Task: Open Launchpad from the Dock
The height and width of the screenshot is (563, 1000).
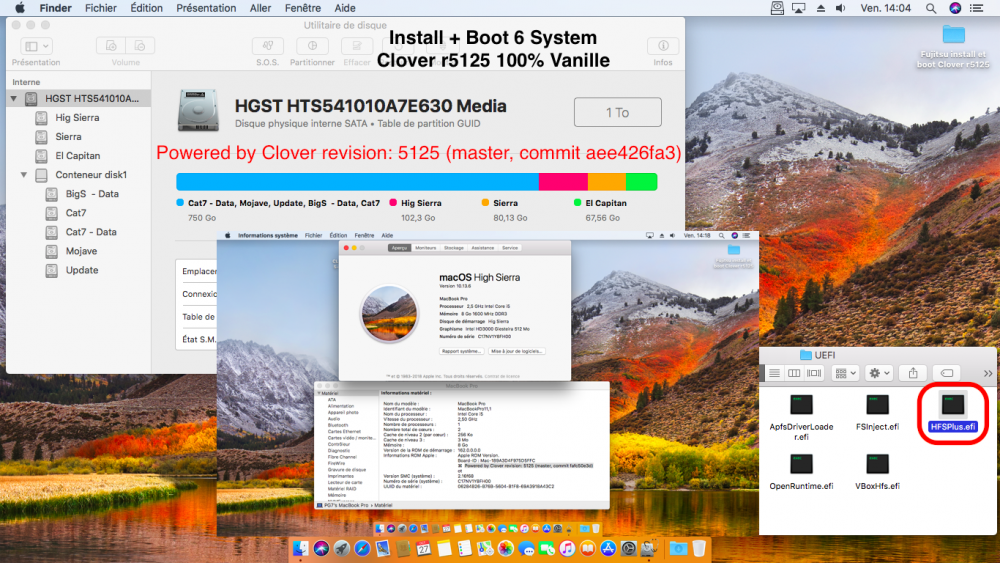Action: point(341,548)
